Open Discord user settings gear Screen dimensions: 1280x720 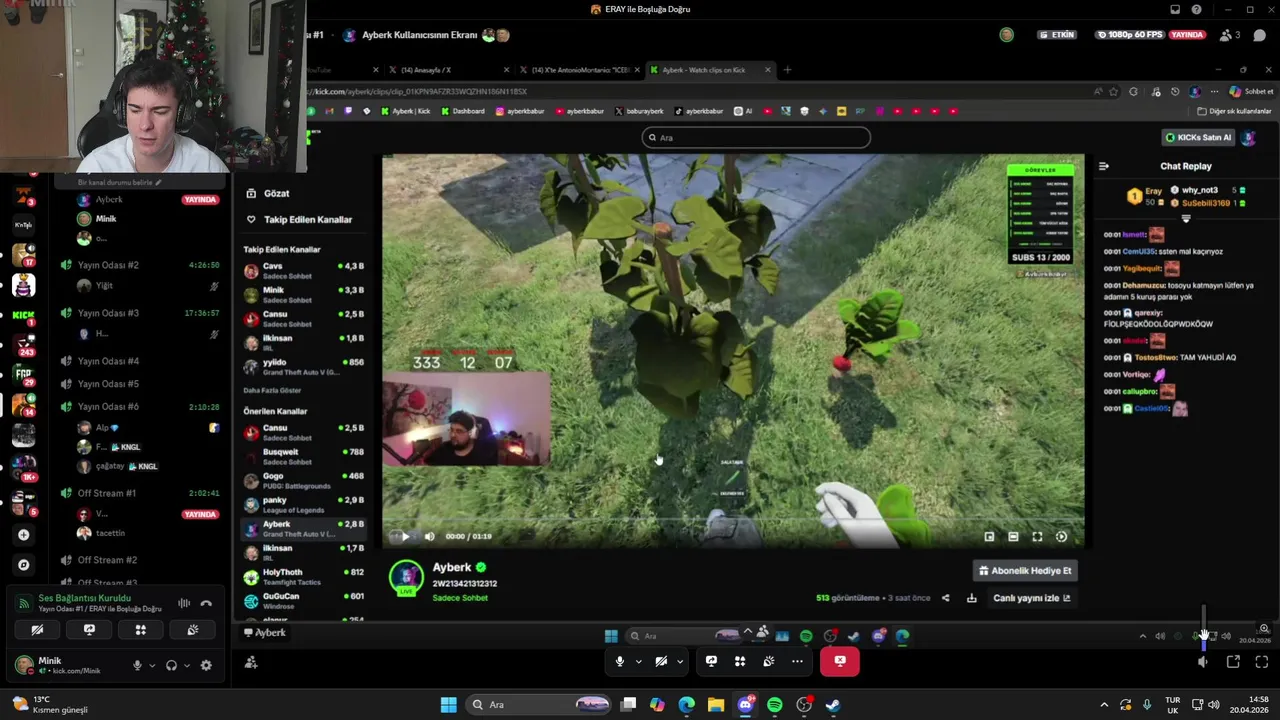206,665
